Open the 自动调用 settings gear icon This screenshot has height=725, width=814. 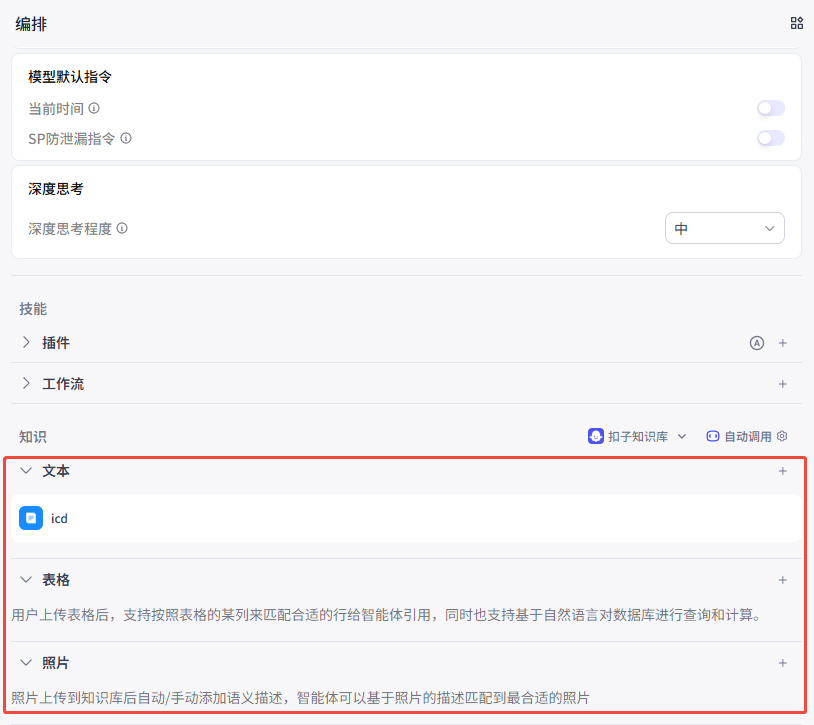click(783, 436)
